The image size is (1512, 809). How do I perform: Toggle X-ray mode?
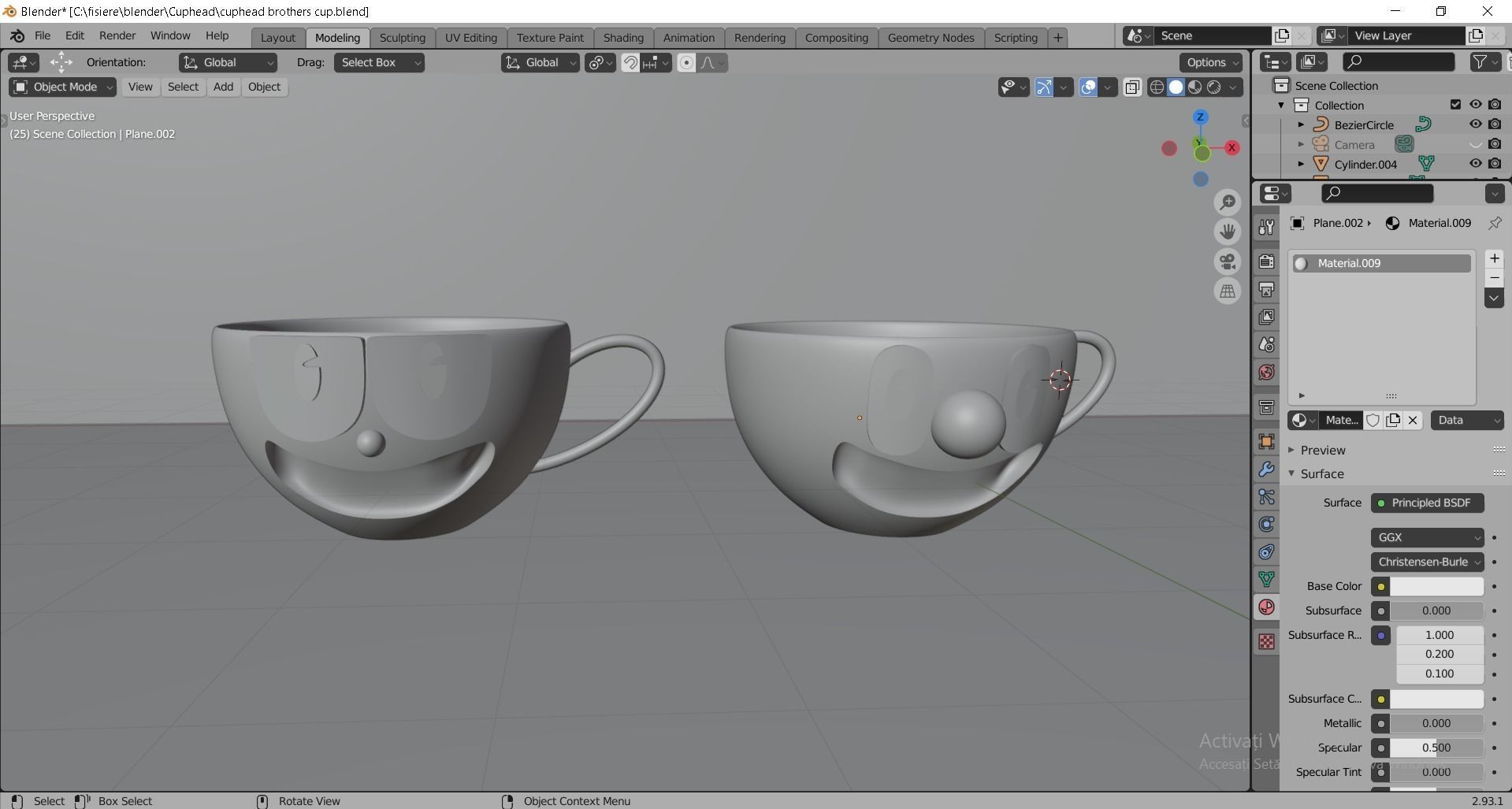(x=1132, y=87)
